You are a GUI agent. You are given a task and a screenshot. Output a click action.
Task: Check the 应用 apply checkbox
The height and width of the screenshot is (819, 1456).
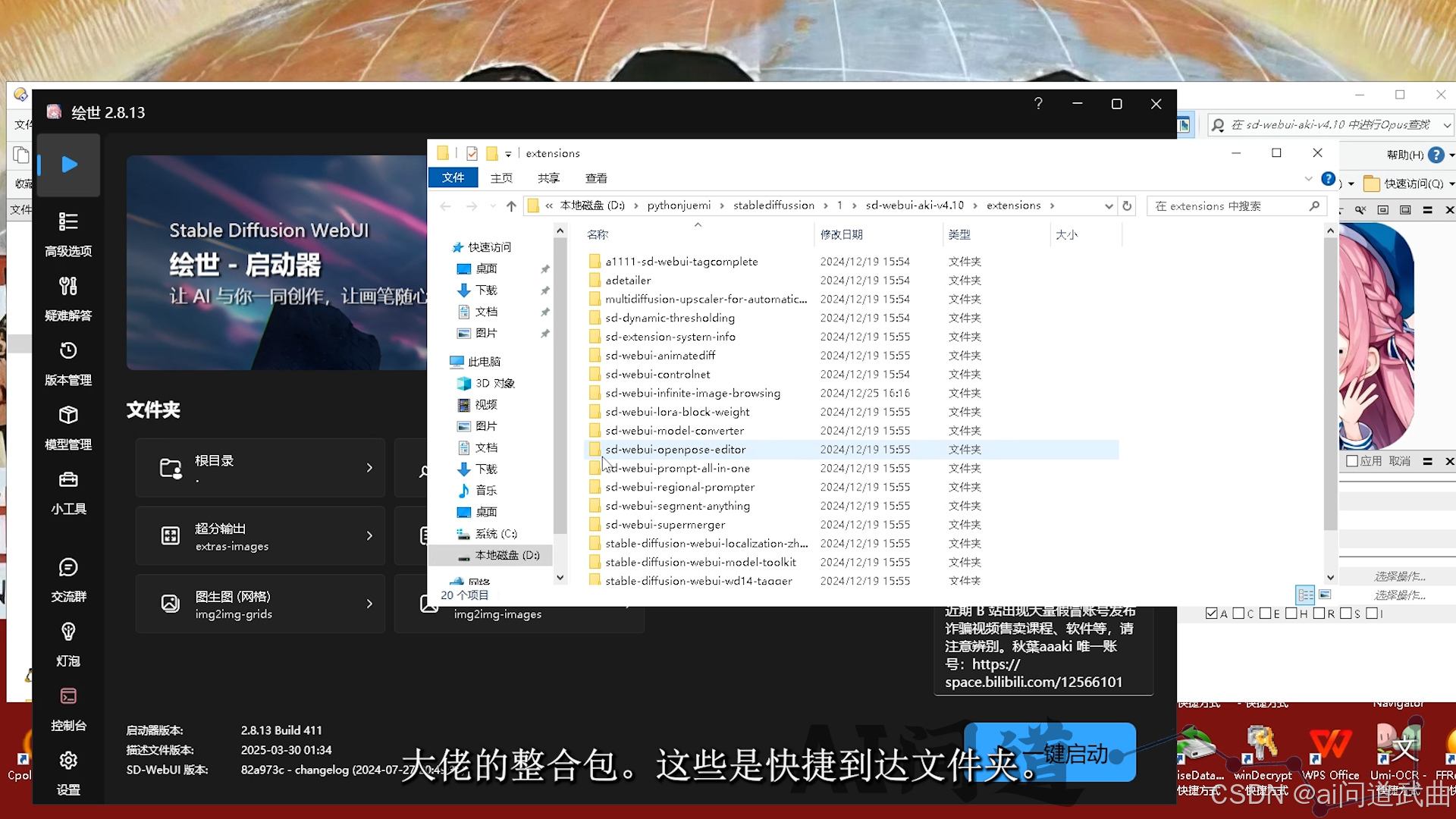coord(1351,461)
